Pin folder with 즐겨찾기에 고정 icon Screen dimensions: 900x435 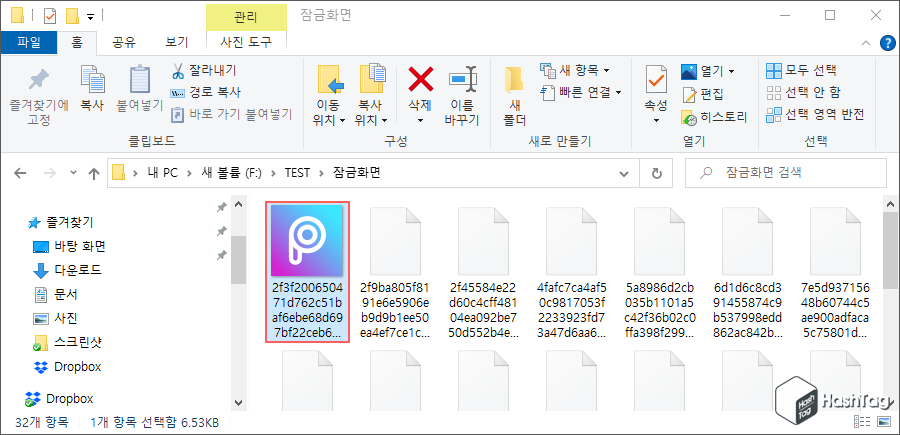point(38,96)
